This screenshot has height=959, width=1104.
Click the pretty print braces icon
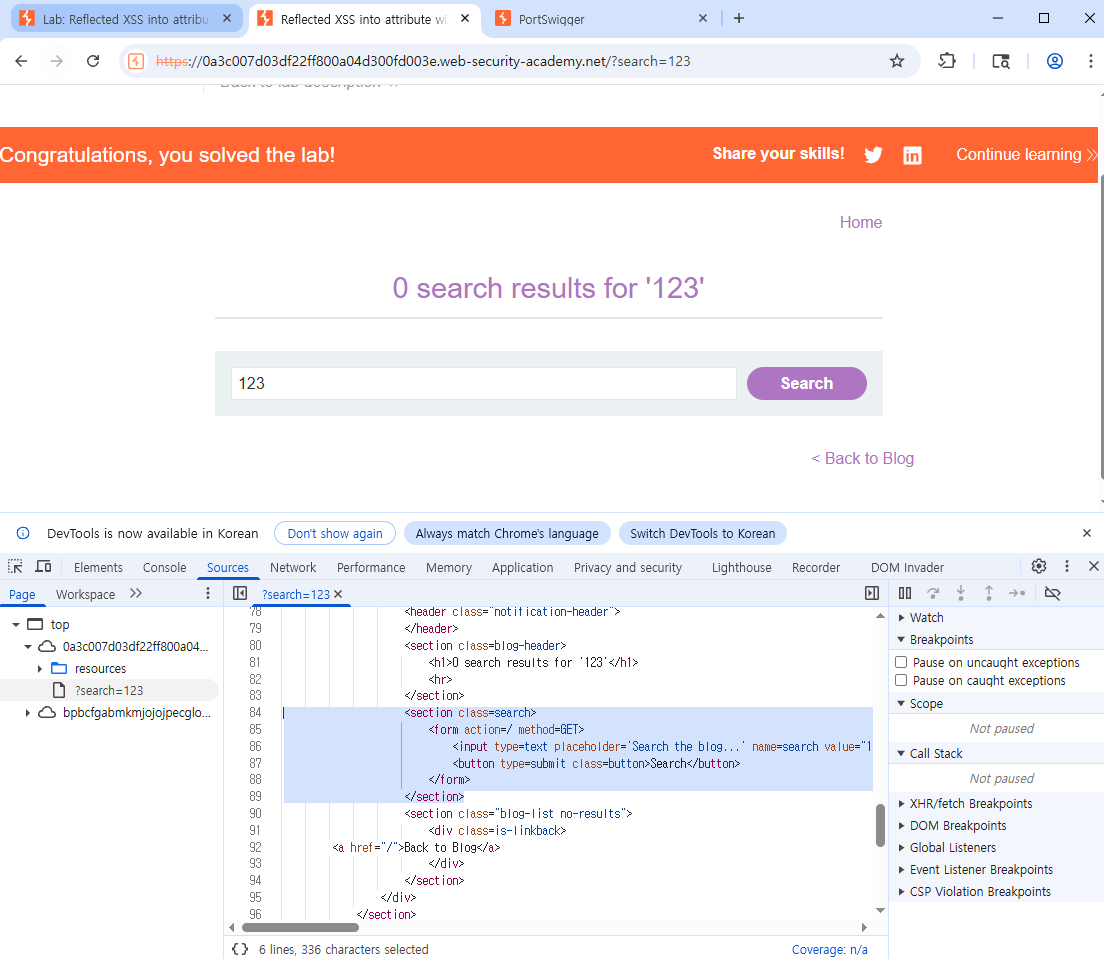[240, 949]
